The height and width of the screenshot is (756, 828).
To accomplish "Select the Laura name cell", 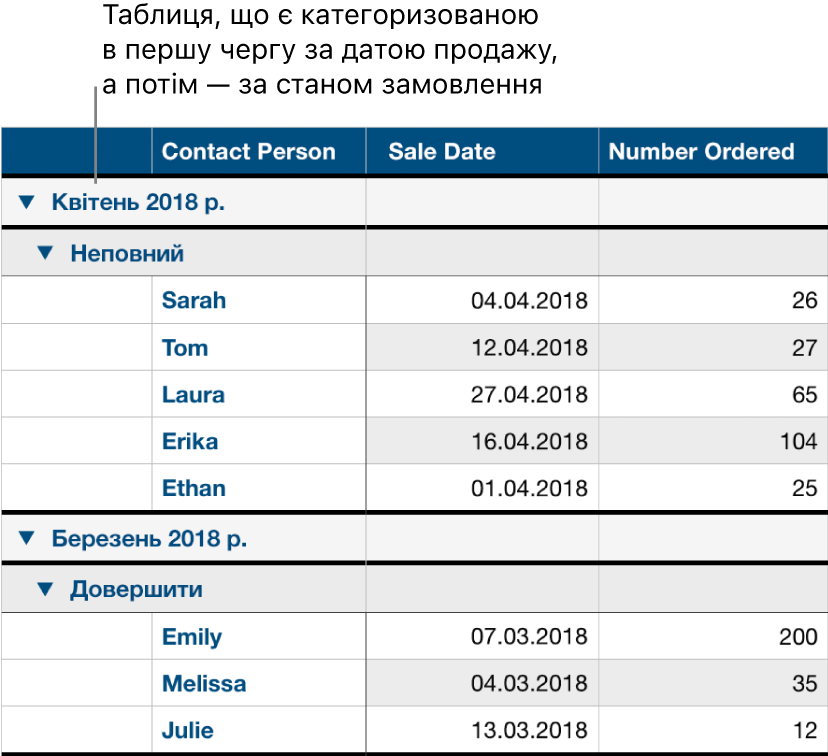I will pyautogui.click(x=193, y=395).
